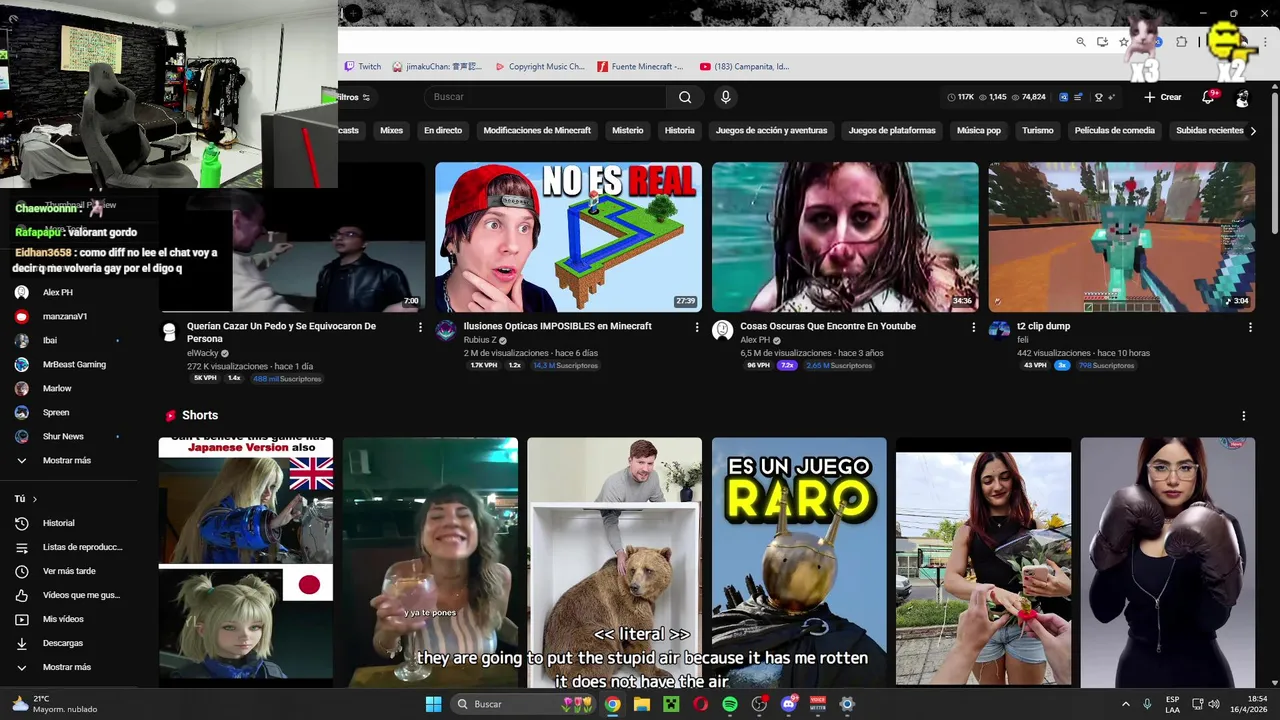Expand subscriptions with Mostrar más
The width and height of the screenshot is (1280, 720).
click(x=66, y=460)
